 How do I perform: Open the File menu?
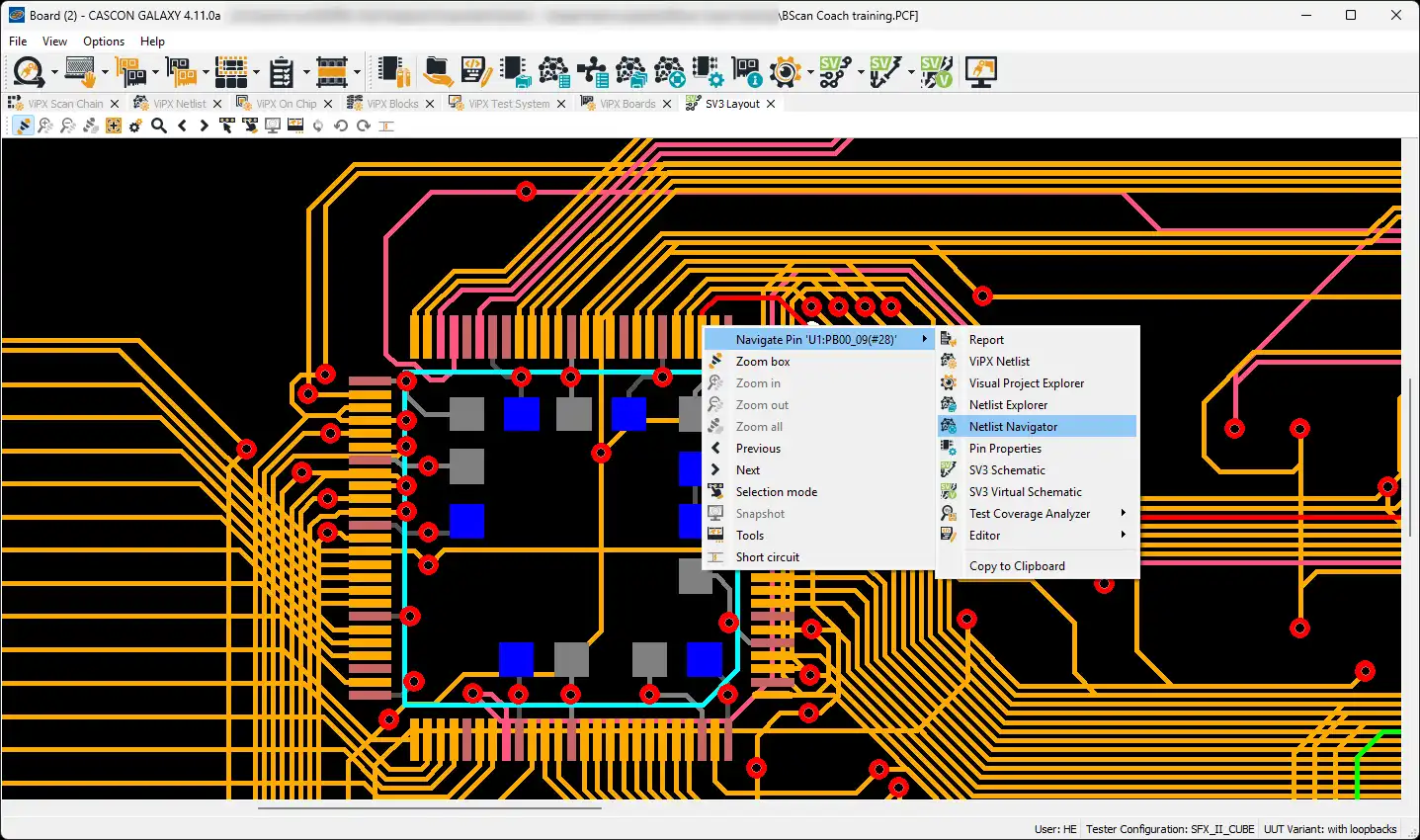pyautogui.click(x=18, y=42)
